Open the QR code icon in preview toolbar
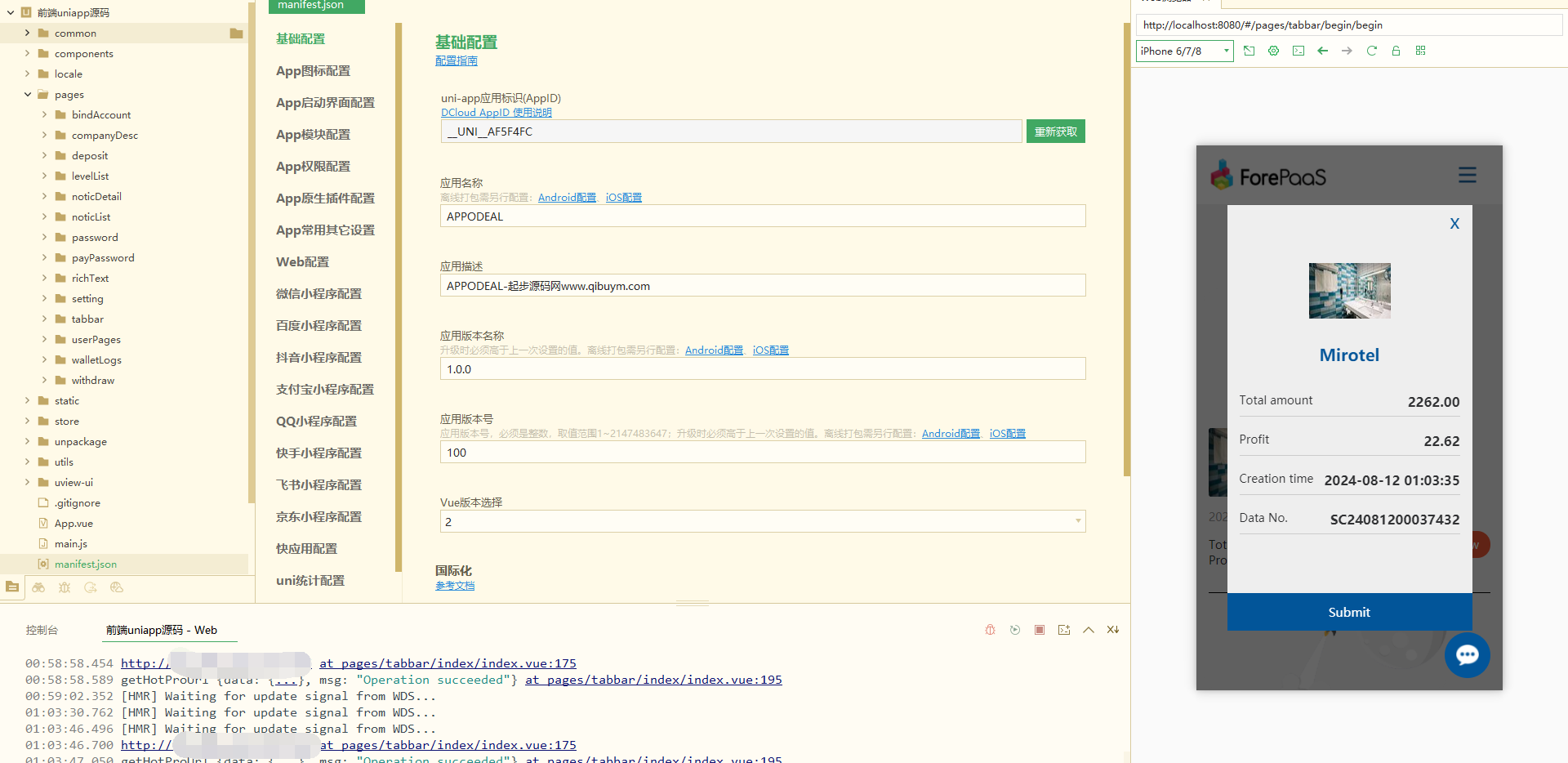The image size is (1568, 763). pyautogui.click(x=1420, y=51)
